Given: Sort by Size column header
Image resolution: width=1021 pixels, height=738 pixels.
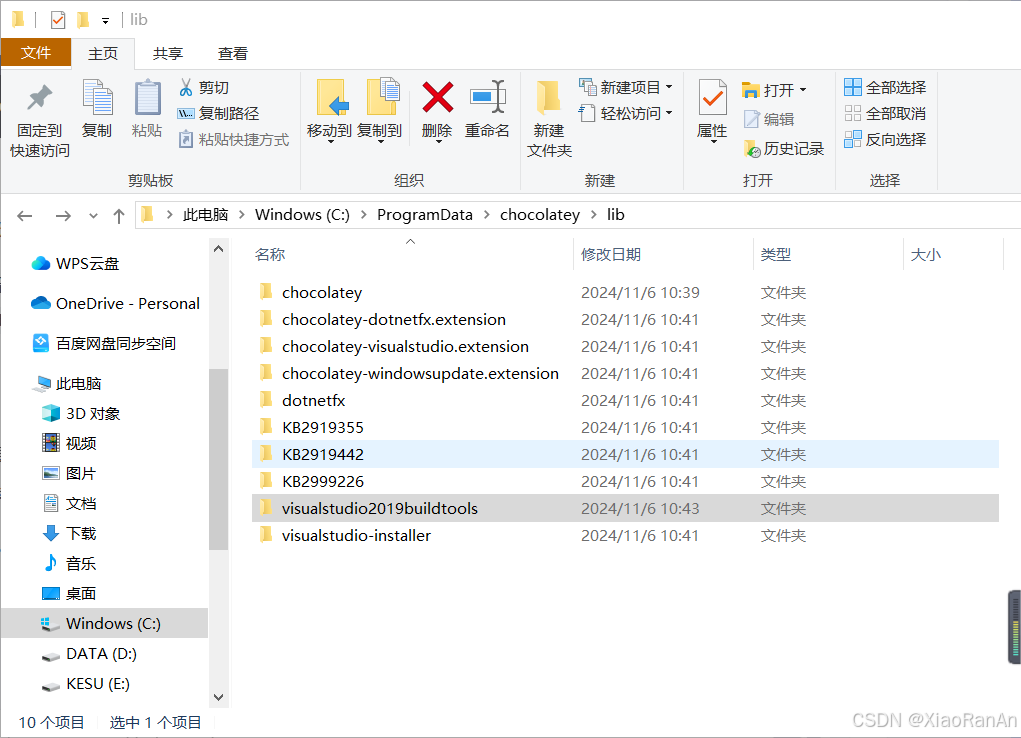Looking at the screenshot, I should click(x=954, y=255).
